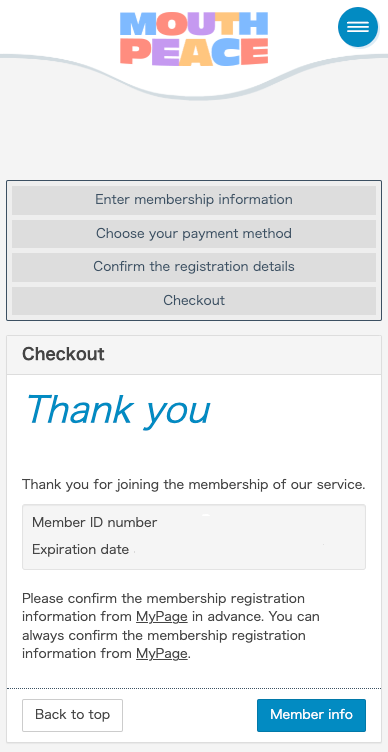Click the Mouth Peace logo
The image size is (388, 752).
[x=194, y=39]
